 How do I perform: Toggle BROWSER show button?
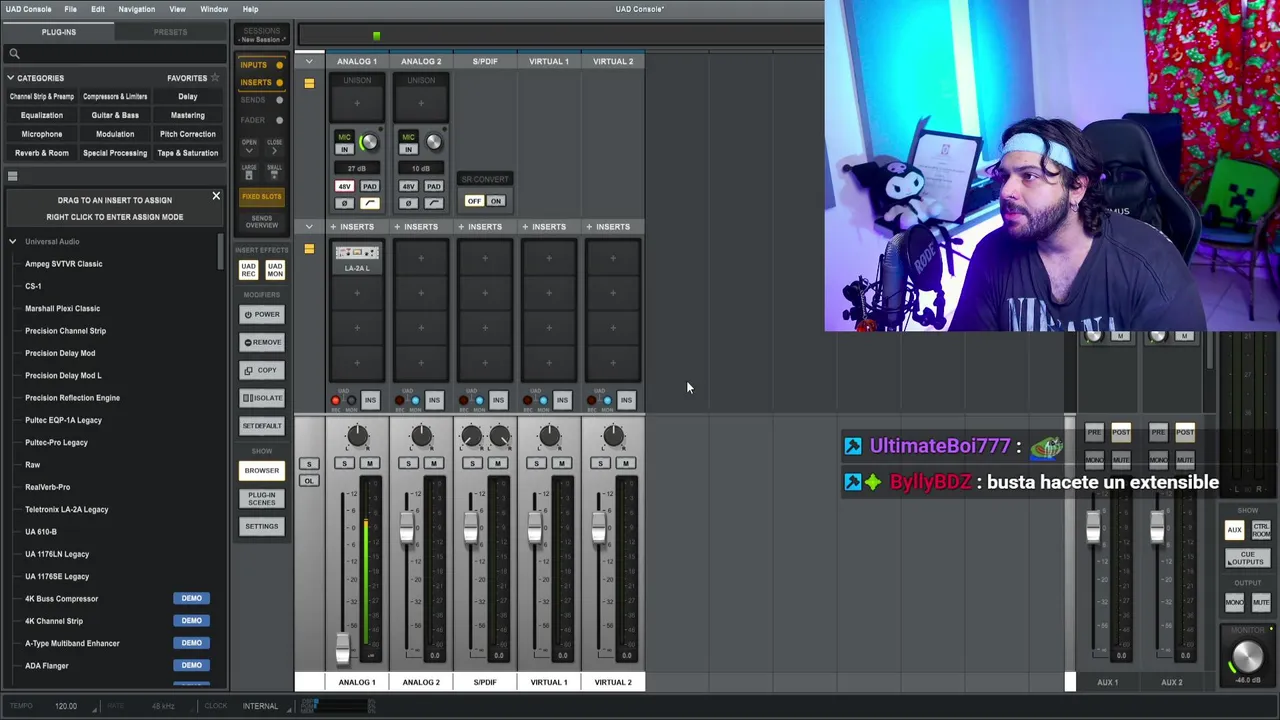pyautogui.click(x=262, y=471)
